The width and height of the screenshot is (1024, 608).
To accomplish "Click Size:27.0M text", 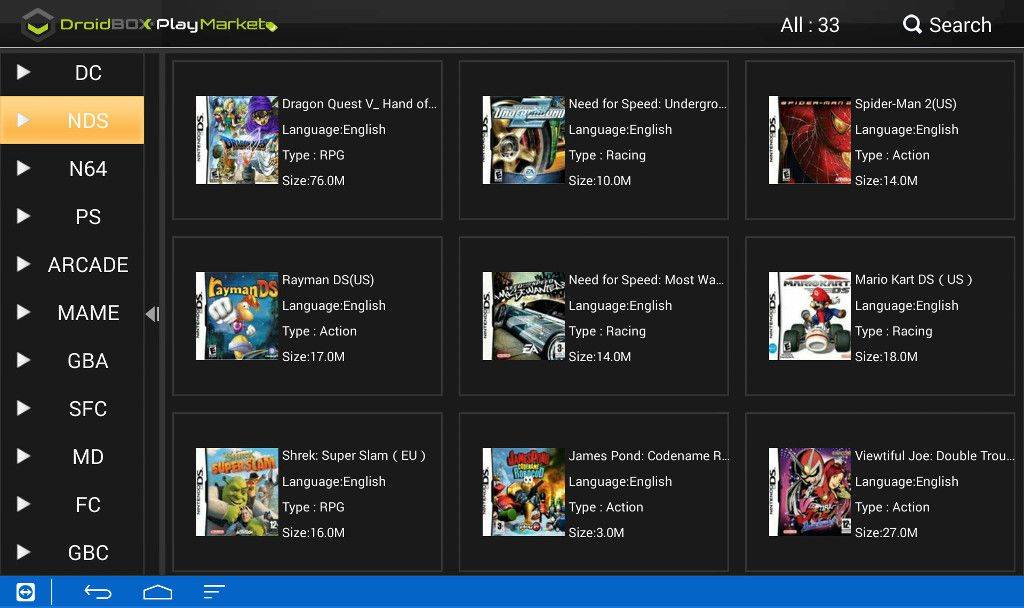I will click(886, 533).
